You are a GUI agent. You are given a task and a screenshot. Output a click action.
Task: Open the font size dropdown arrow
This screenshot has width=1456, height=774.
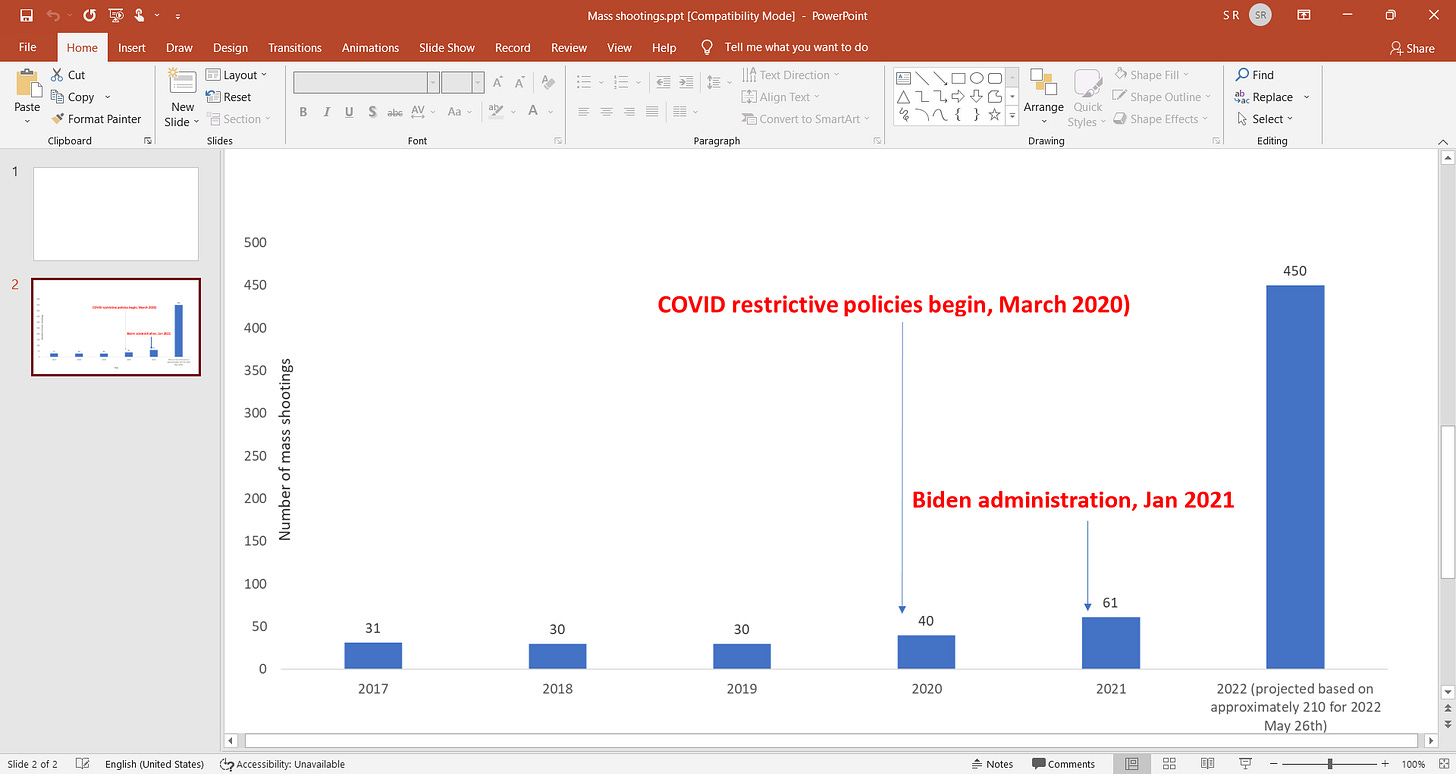(479, 83)
